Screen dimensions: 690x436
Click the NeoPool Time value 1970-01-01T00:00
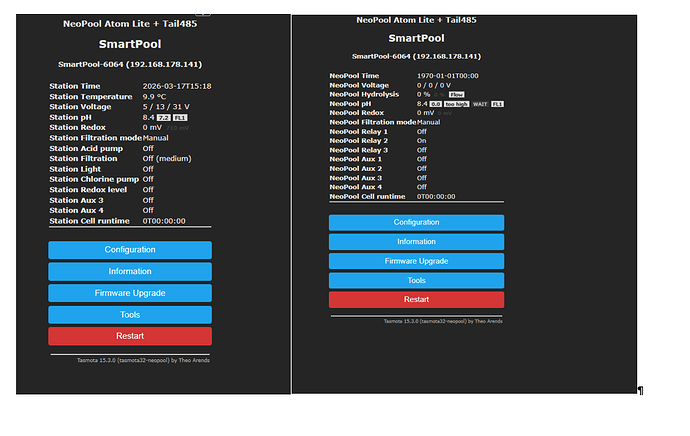click(448, 76)
